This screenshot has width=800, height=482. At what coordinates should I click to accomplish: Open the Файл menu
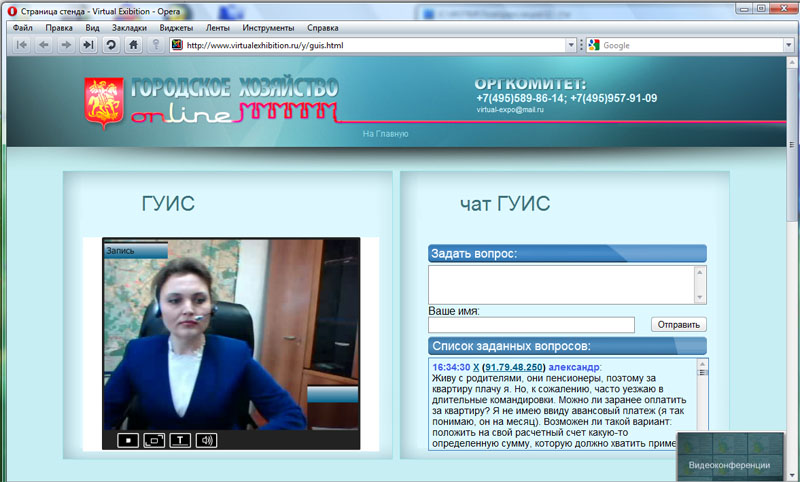[22, 28]
